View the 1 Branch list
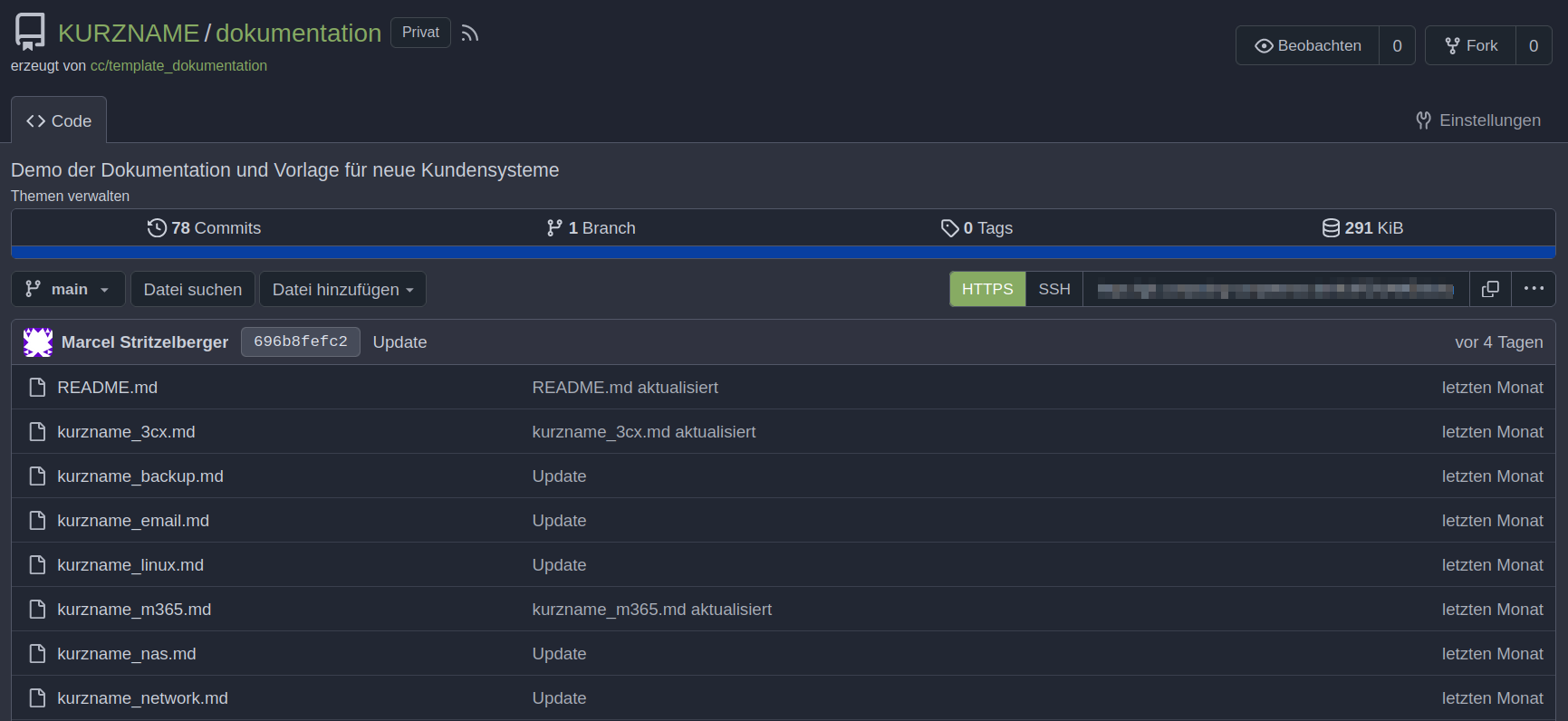 click(591, 228)
